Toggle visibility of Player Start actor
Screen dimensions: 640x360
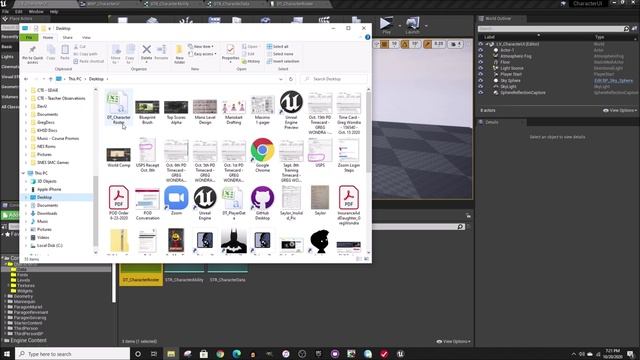(x=481, y=74)
